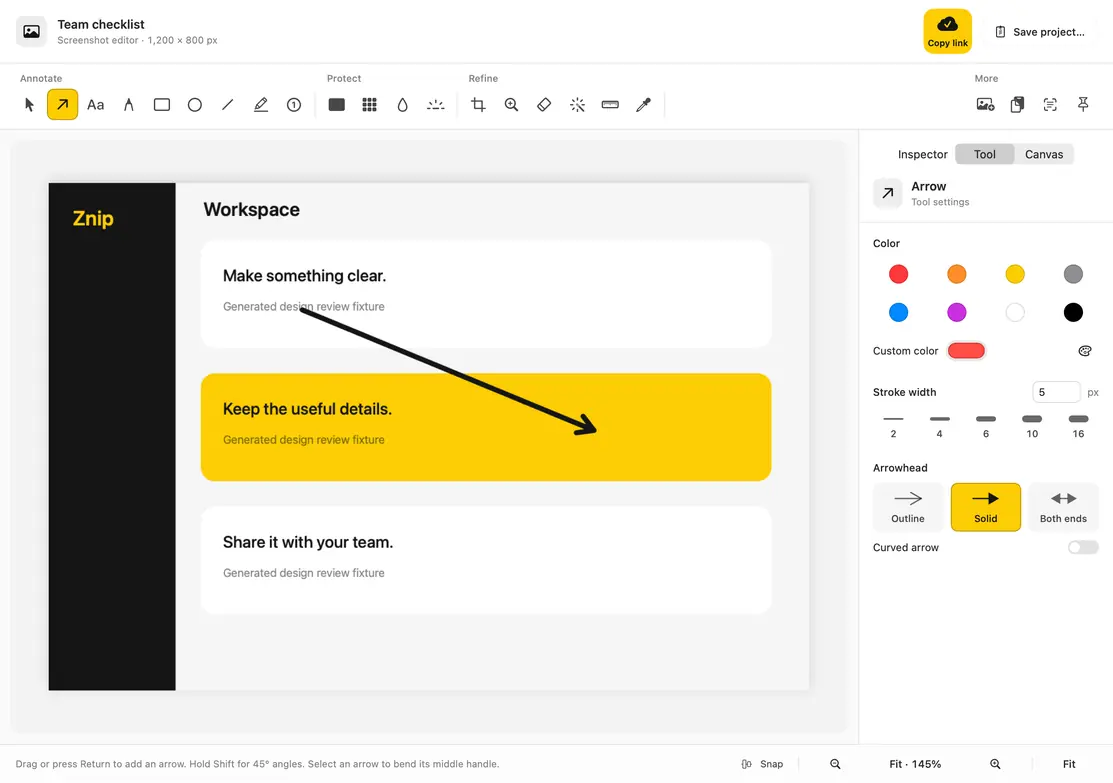Pick the gray color swatch
Image resolution: width=1113 pixels, height=783 pixels.
pos(1073,274)
